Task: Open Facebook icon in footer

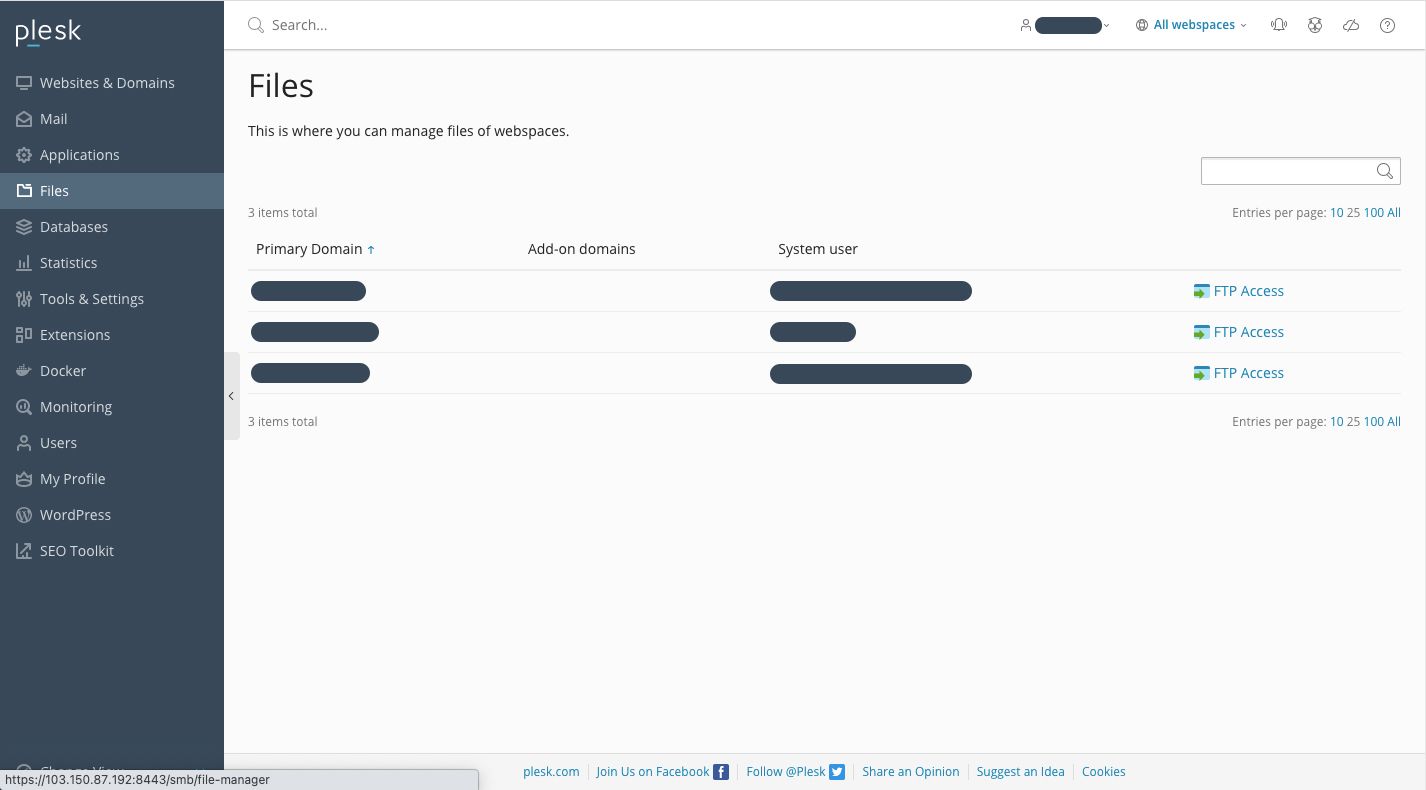Action: 720,772
